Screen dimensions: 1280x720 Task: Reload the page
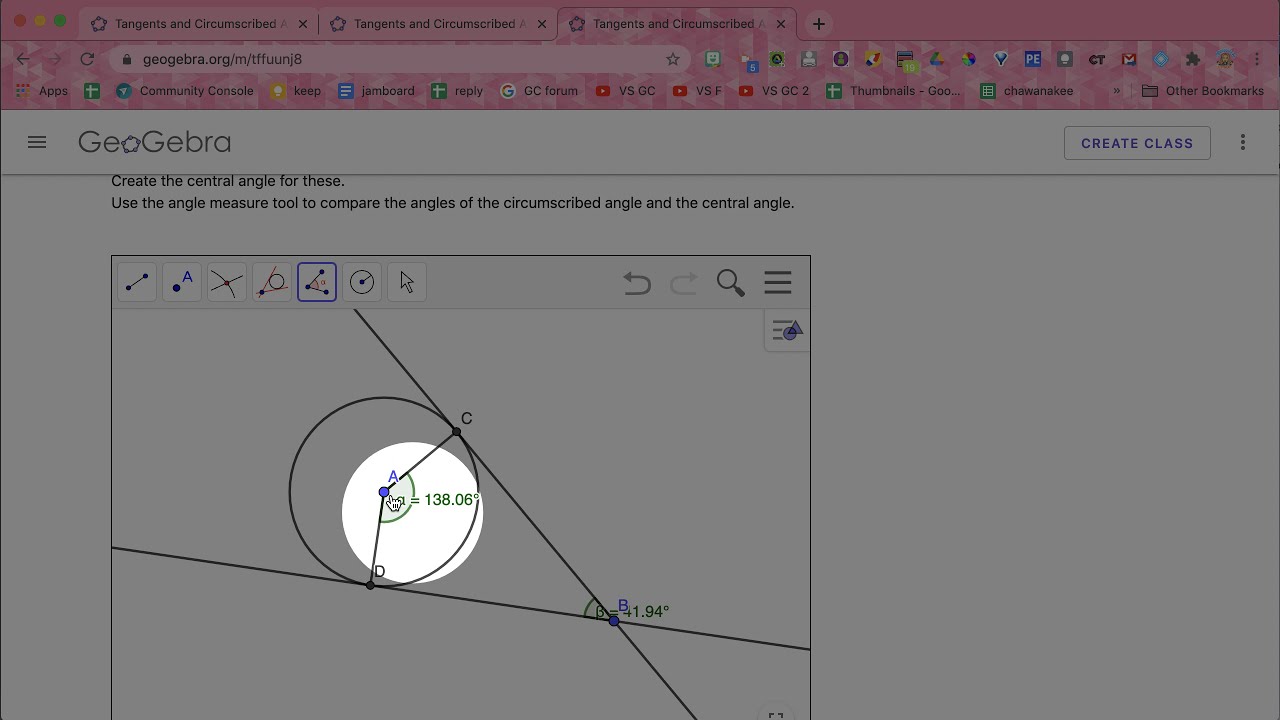coord(87,59)
